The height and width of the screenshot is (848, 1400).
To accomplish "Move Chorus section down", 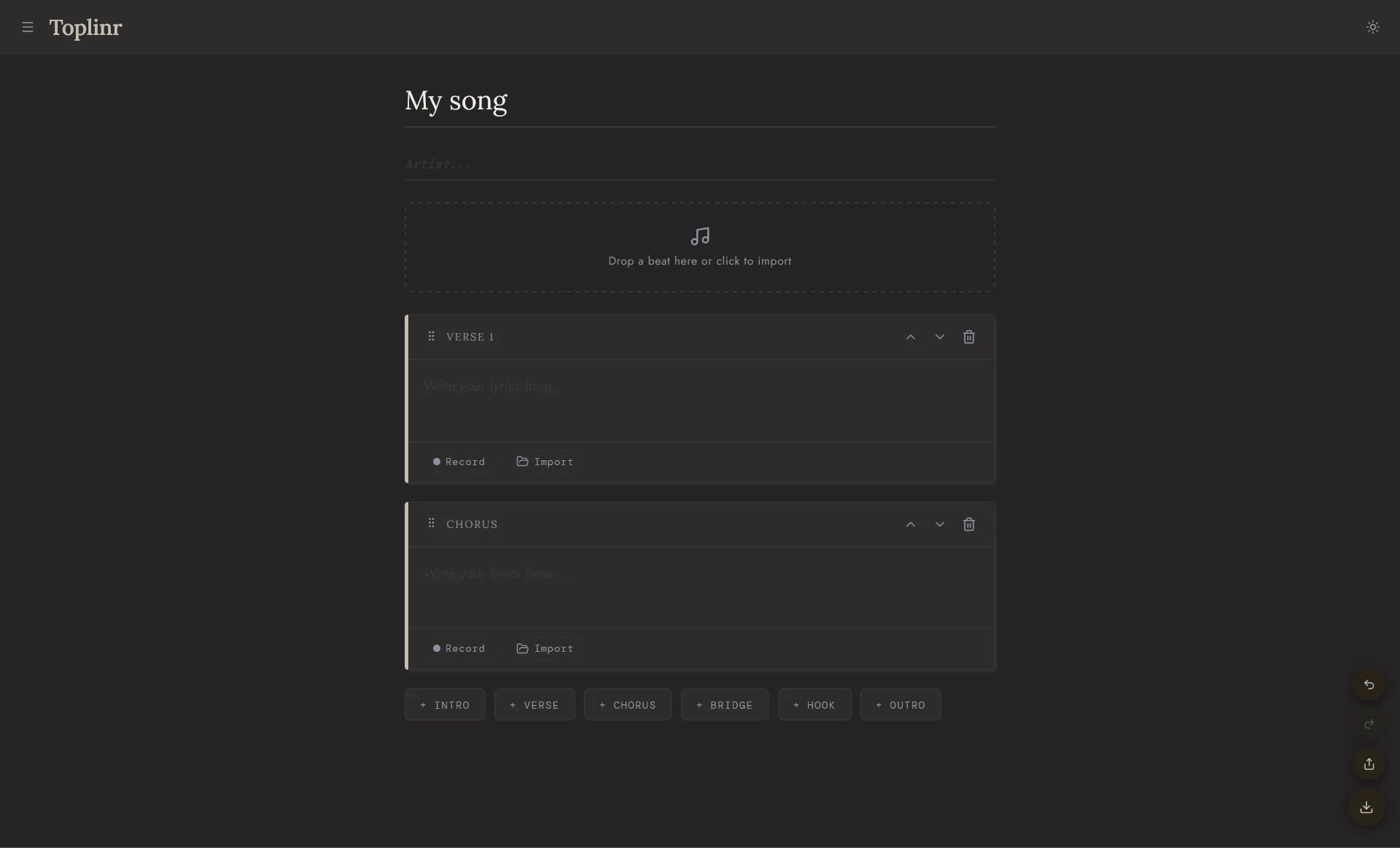I will tap(939, 524).
